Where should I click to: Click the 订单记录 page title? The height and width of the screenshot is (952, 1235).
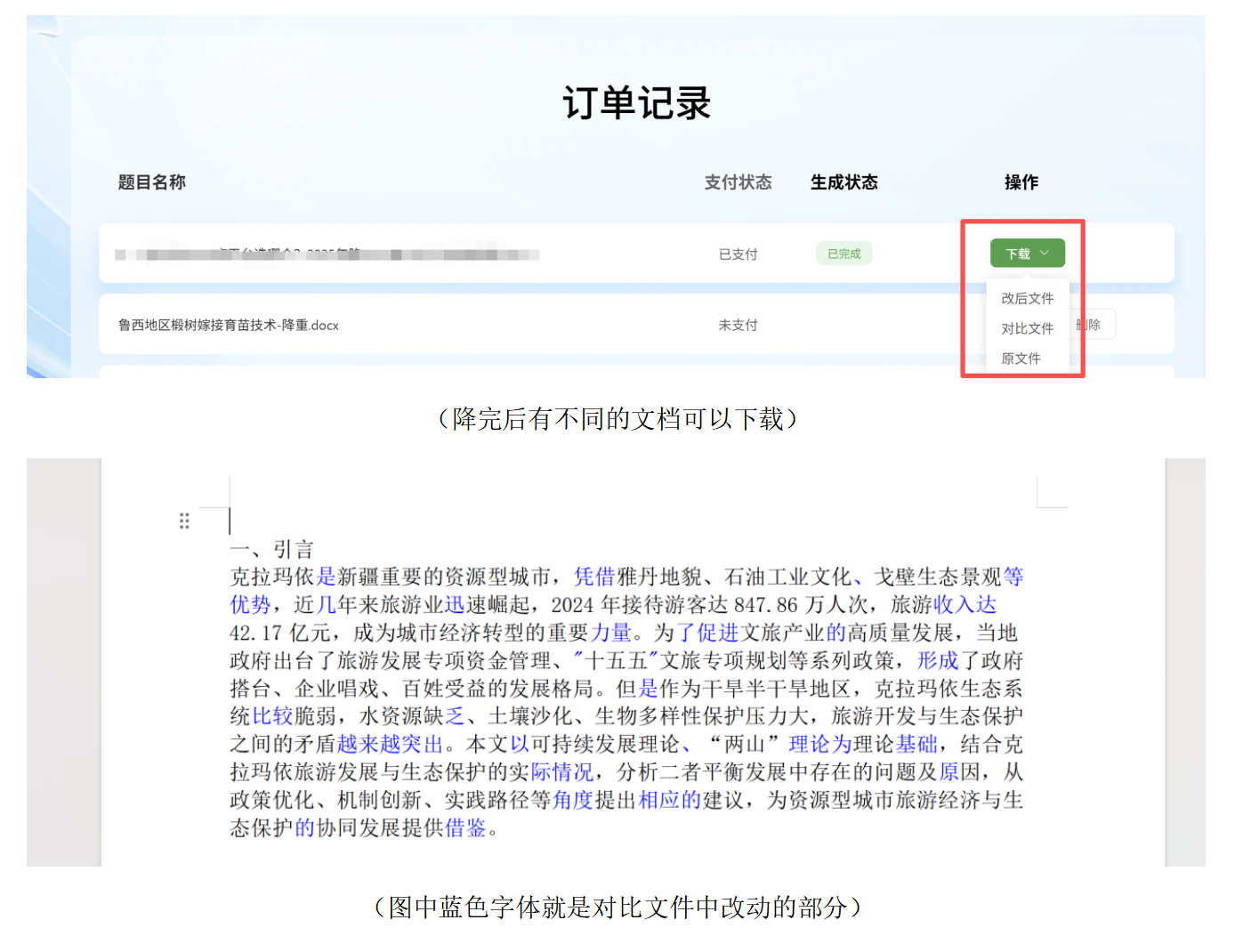point(636,103)
